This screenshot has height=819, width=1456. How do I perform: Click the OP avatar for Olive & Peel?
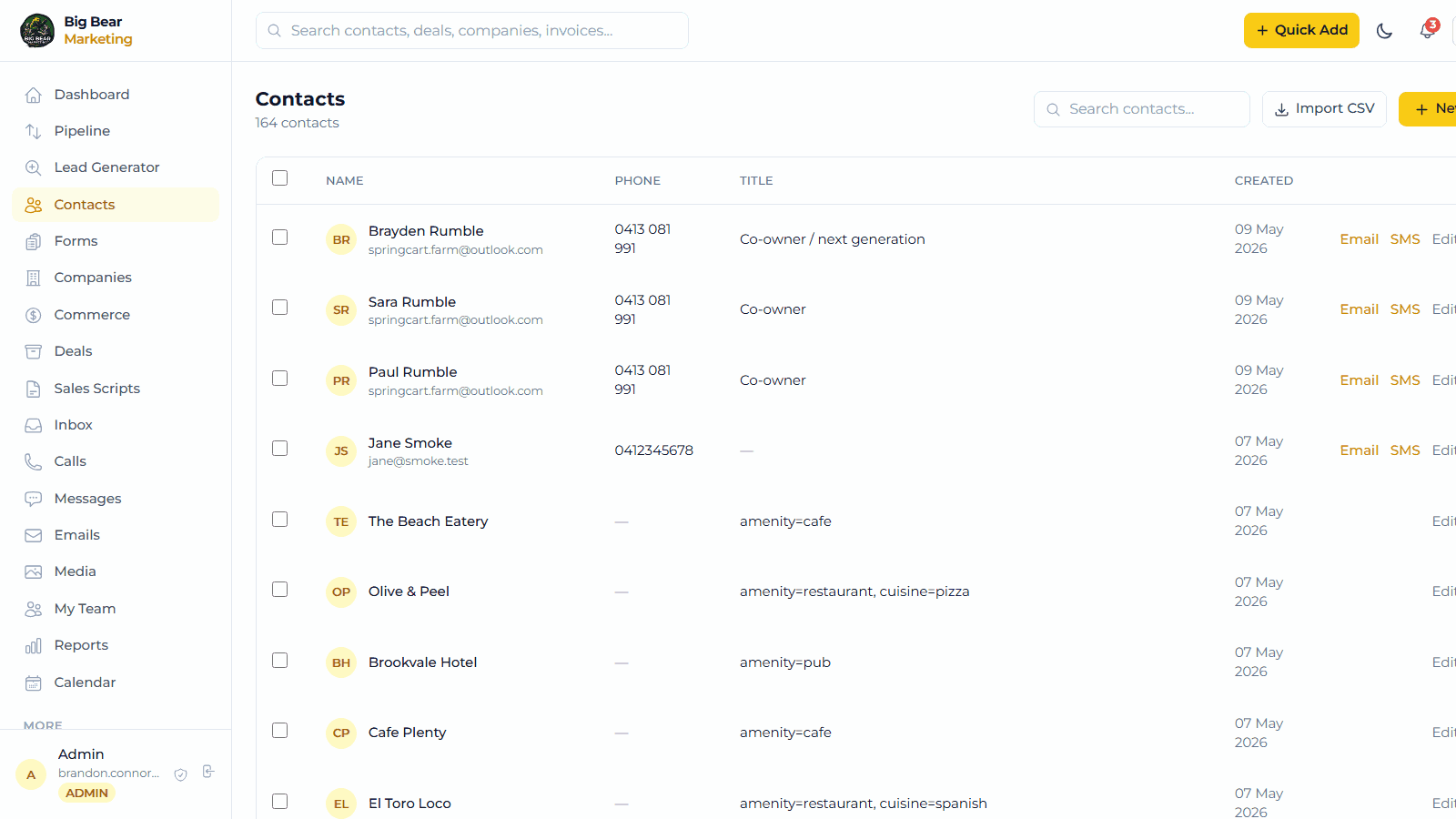341,591
